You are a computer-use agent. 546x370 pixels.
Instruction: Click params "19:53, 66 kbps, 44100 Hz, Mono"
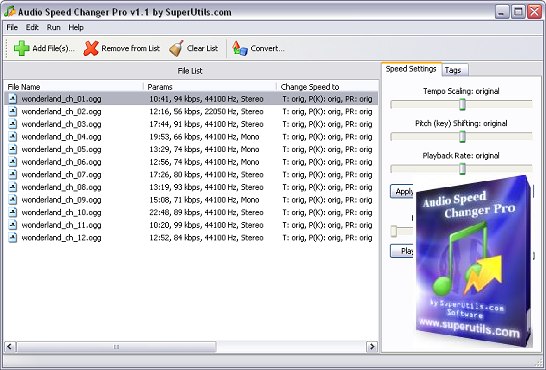(204, 137)
